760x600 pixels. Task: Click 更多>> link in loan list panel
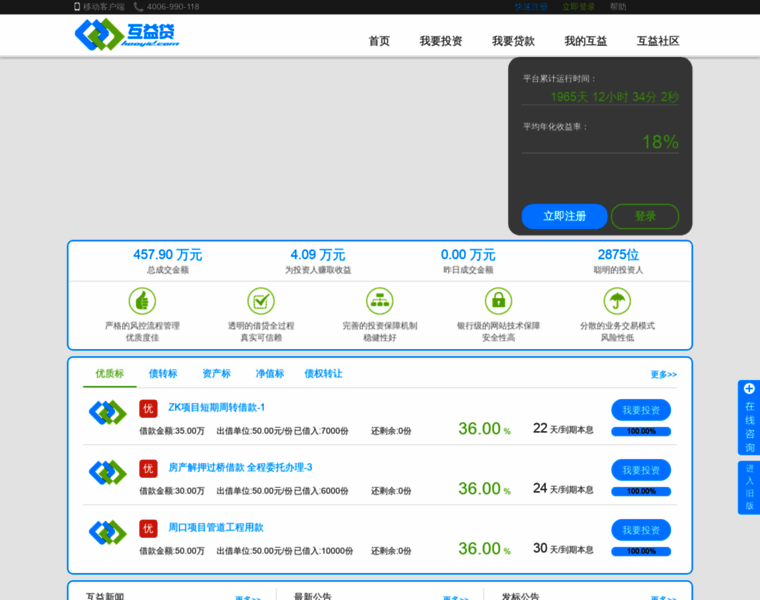pos(664,374)
